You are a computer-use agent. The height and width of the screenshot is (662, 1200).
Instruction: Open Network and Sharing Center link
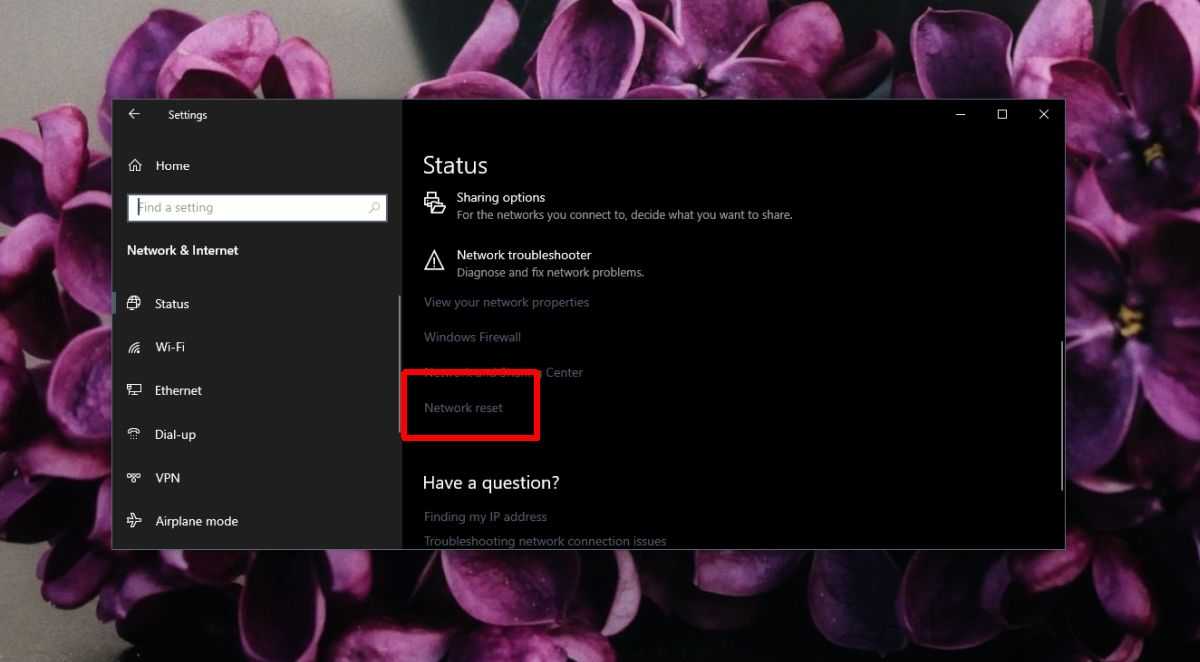(503, 372)
